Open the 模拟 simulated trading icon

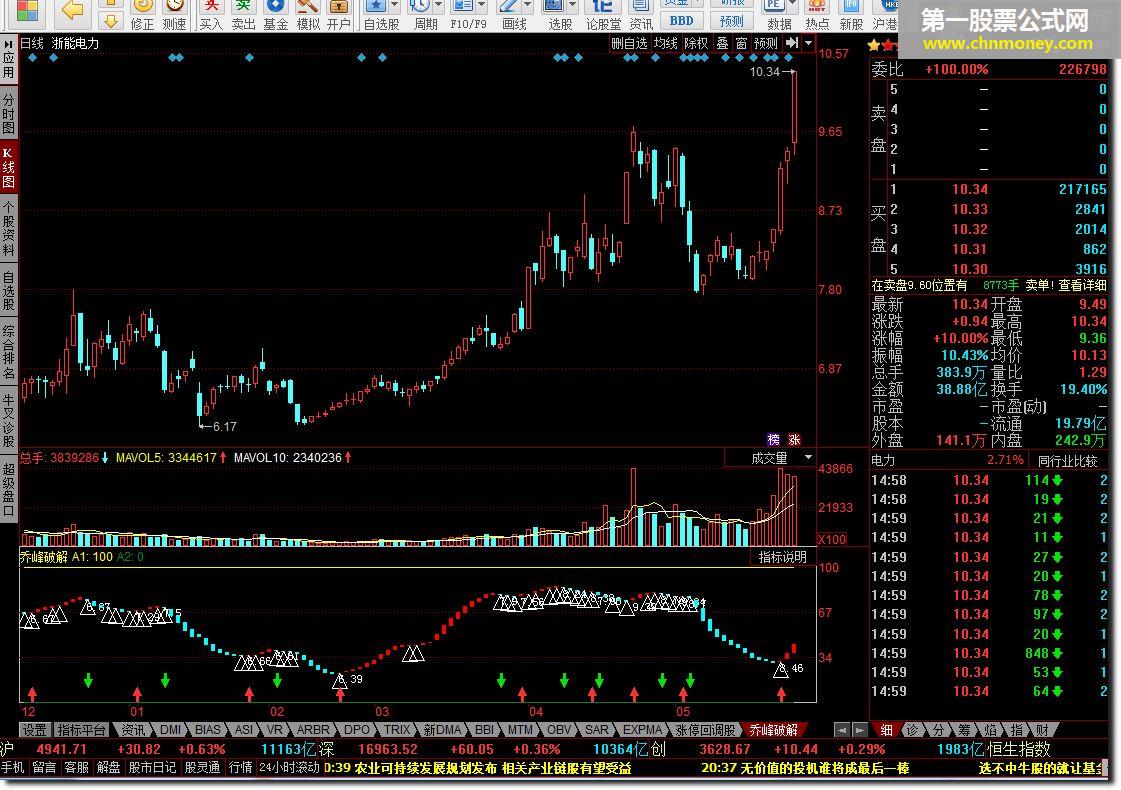coord(308,15)
